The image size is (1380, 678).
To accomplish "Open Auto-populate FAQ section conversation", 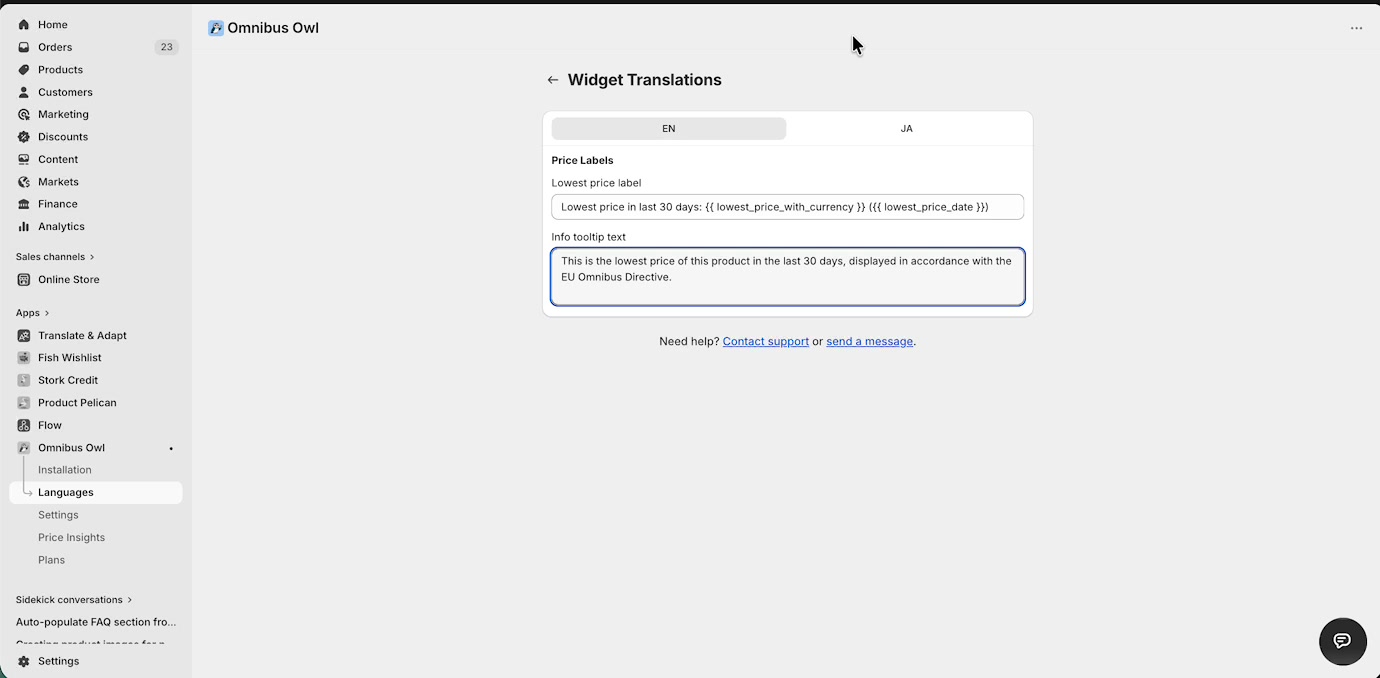I will point(96,622).
